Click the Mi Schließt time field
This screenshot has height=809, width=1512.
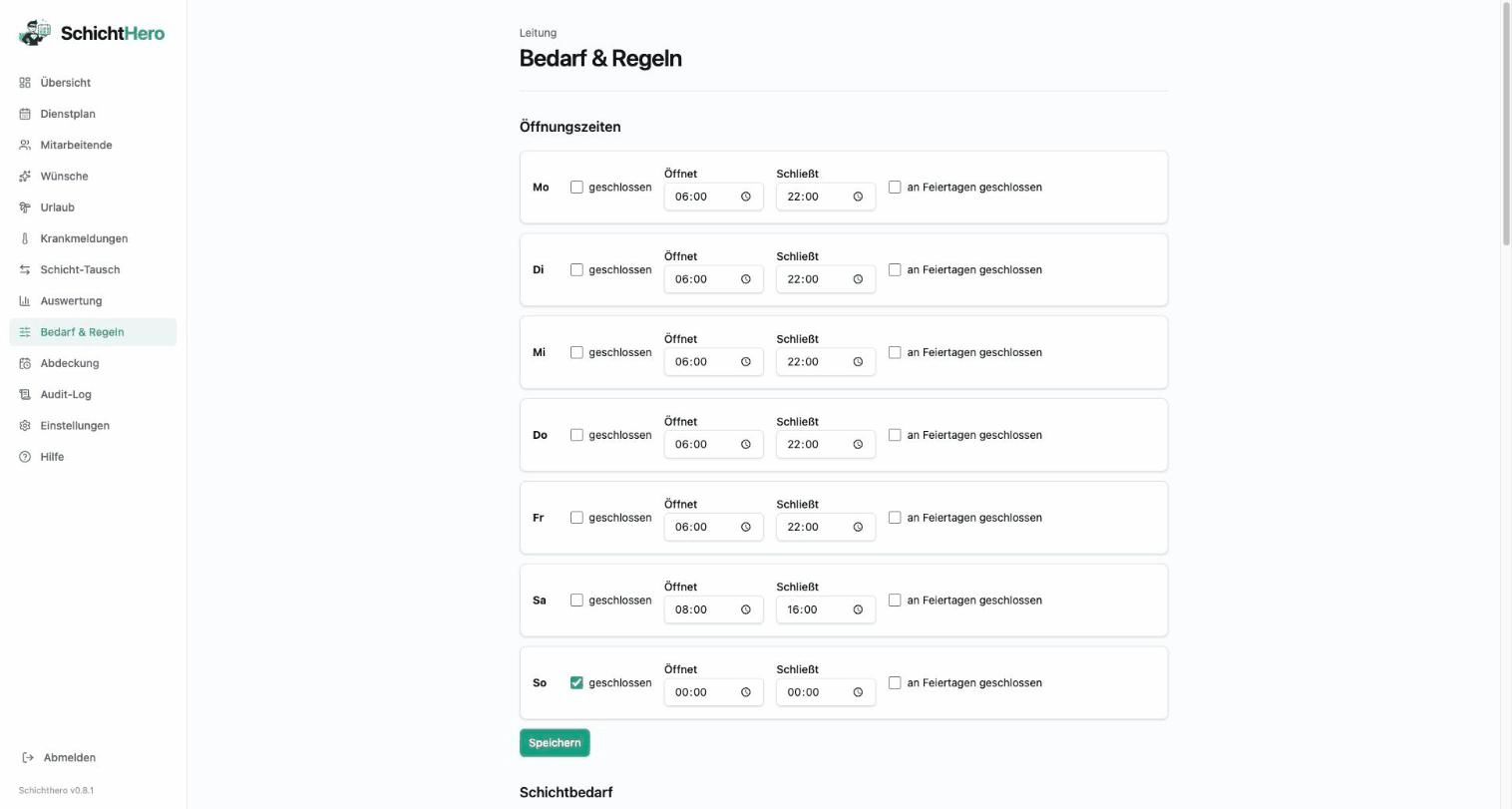pyautogui.click(x=826, y=362)
